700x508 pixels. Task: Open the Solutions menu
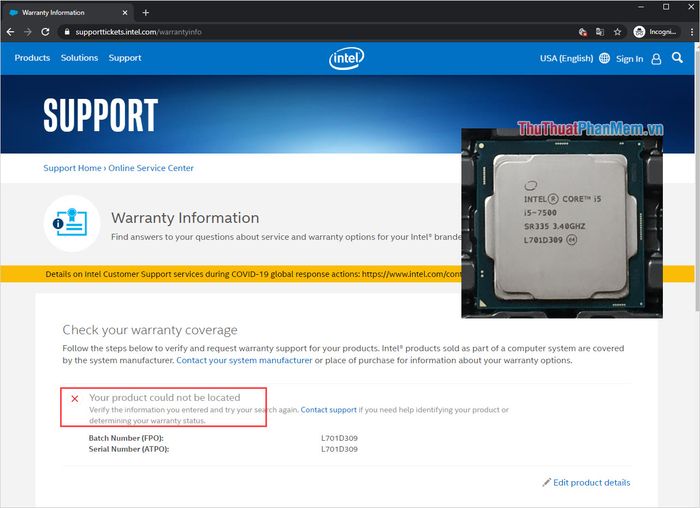click(79, 58)
